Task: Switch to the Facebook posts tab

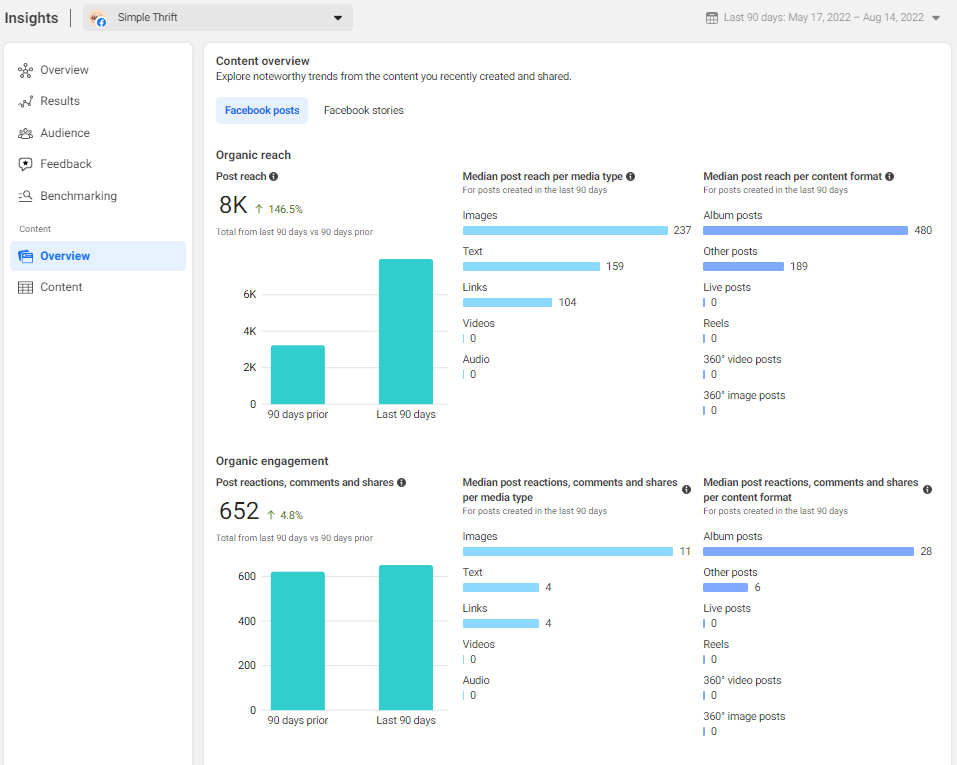Action: (262, 111)
